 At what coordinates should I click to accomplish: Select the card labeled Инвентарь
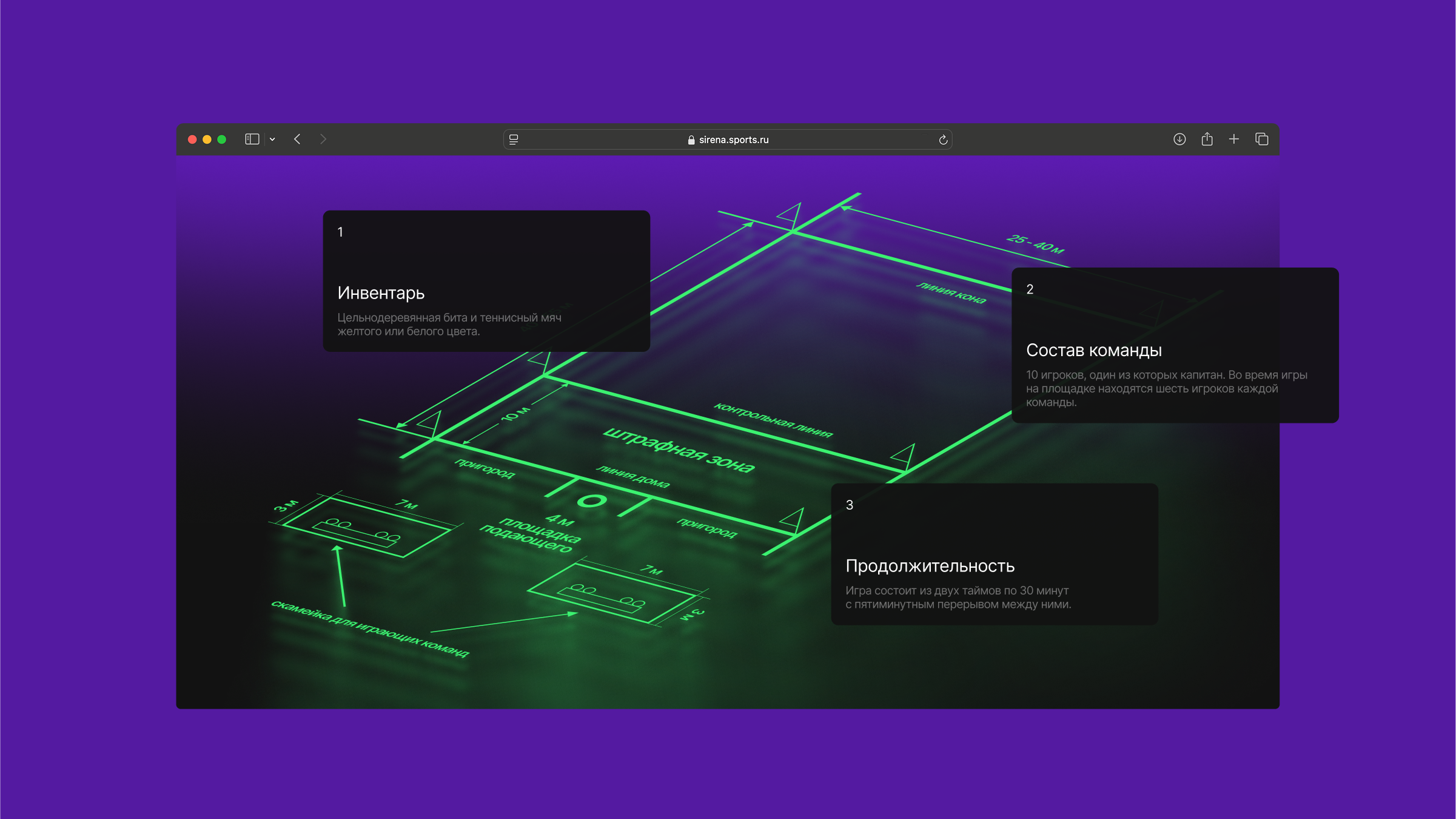[486, 281]
